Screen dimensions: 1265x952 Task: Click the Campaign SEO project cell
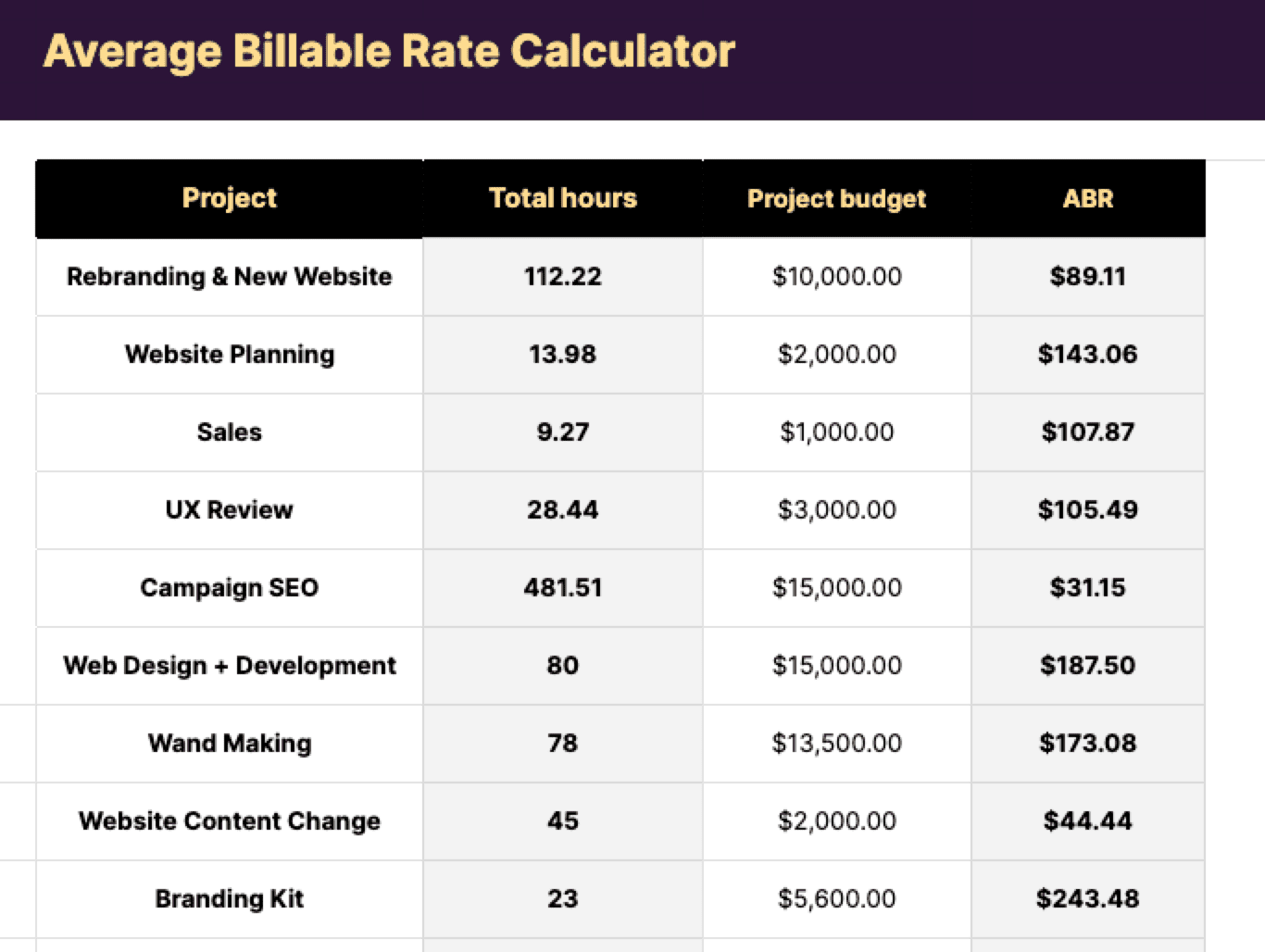(230, 587)
